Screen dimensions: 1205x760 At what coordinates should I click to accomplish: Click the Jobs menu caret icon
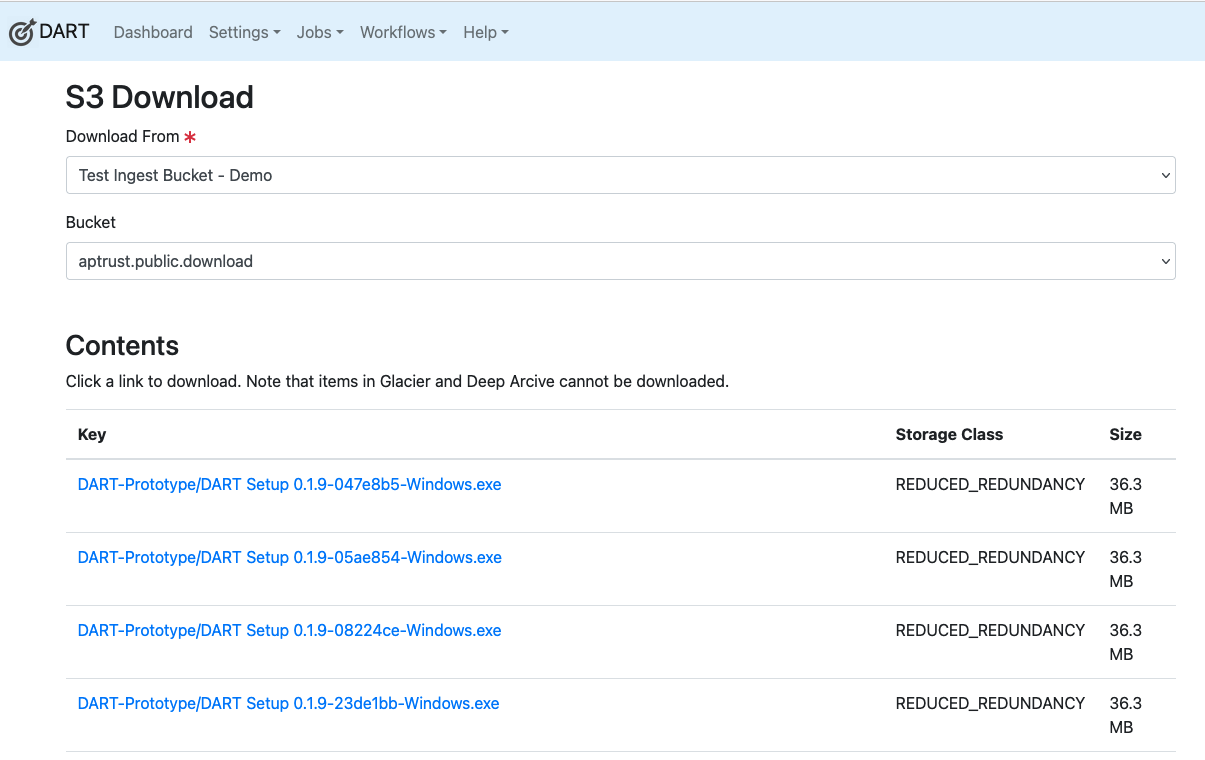339,33
